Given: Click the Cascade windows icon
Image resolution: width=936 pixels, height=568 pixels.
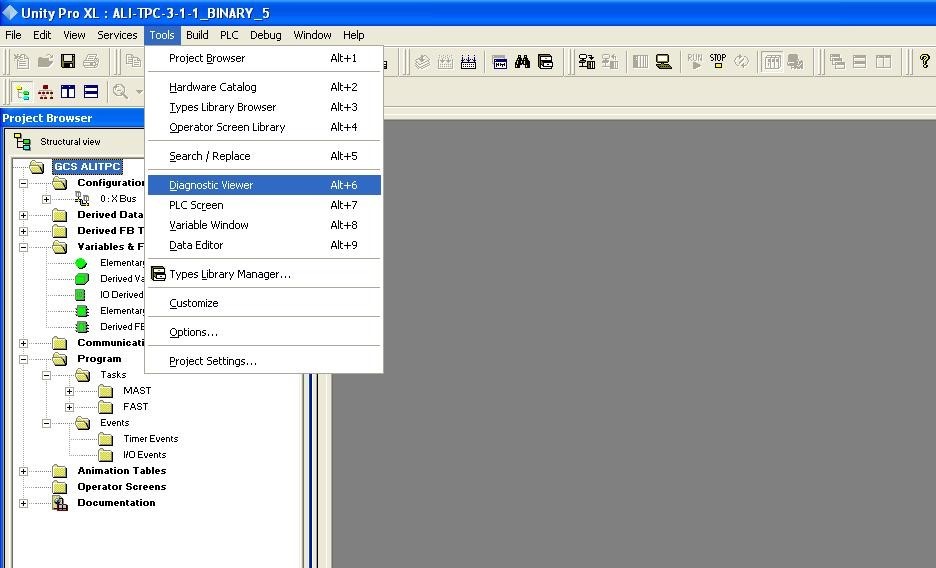Looking at the screenshot, I should 837,61.
